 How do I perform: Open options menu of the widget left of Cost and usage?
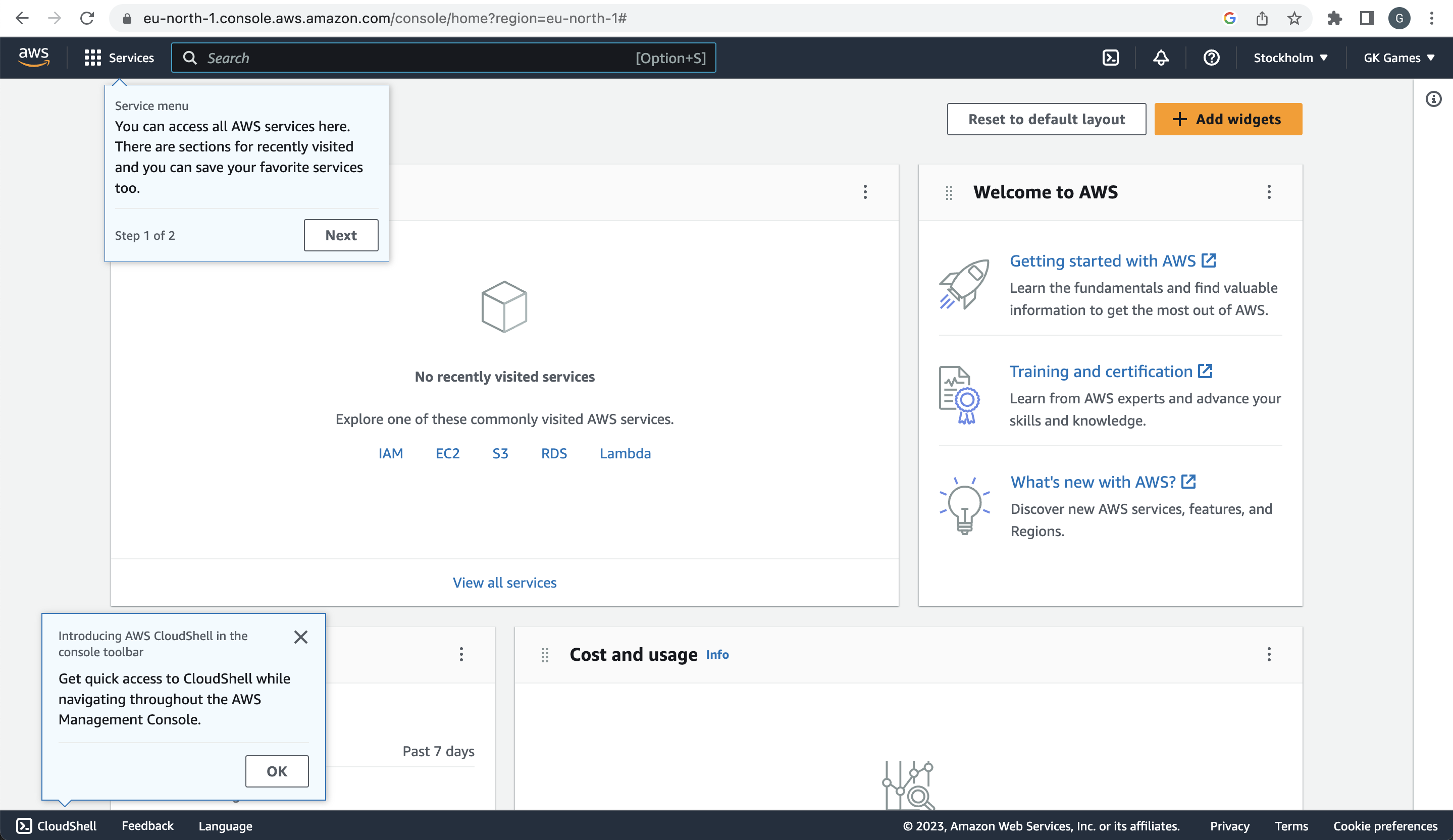[461, 654]
